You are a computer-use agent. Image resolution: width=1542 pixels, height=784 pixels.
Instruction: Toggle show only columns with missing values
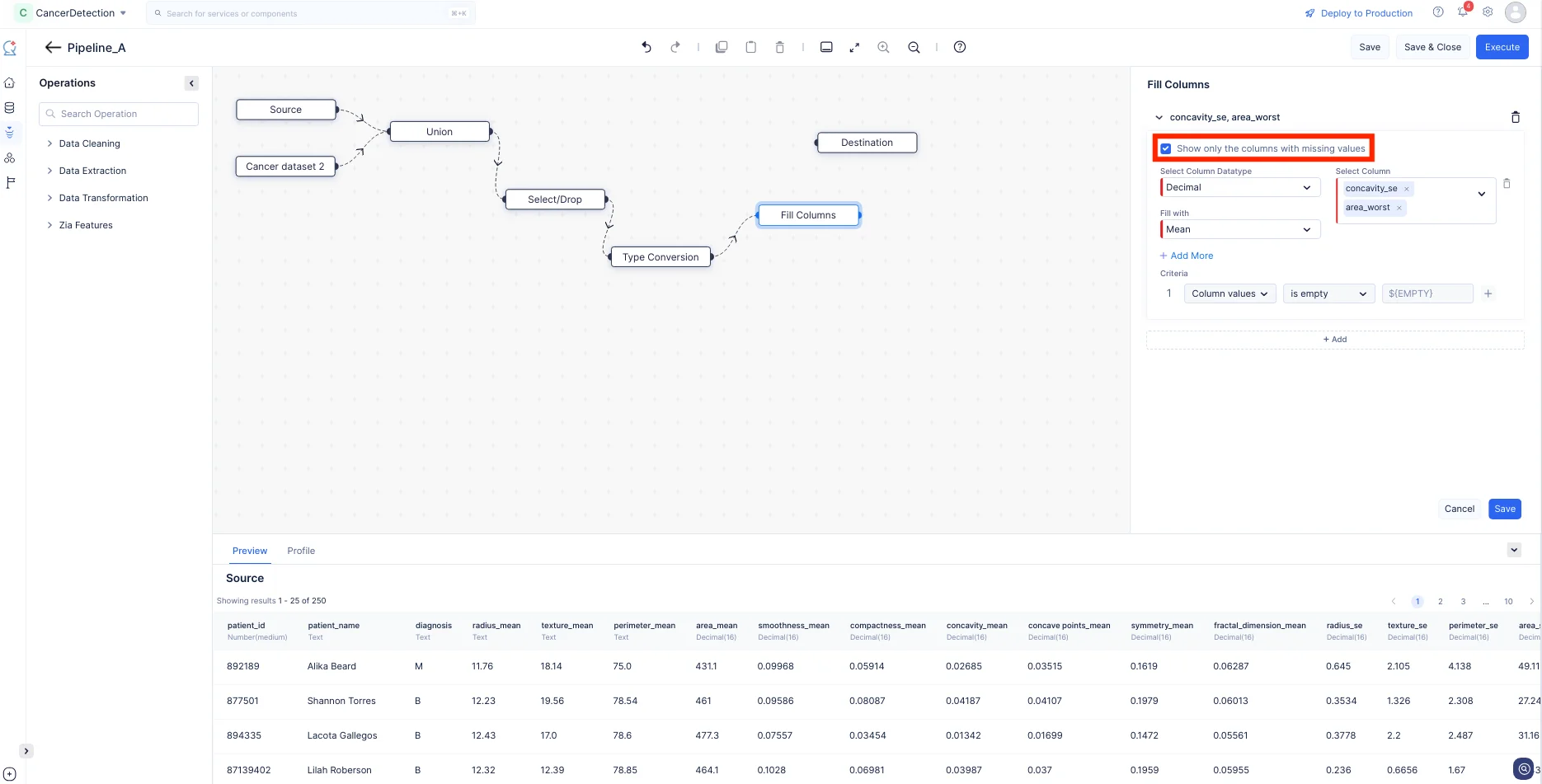tap(1166, 148)
